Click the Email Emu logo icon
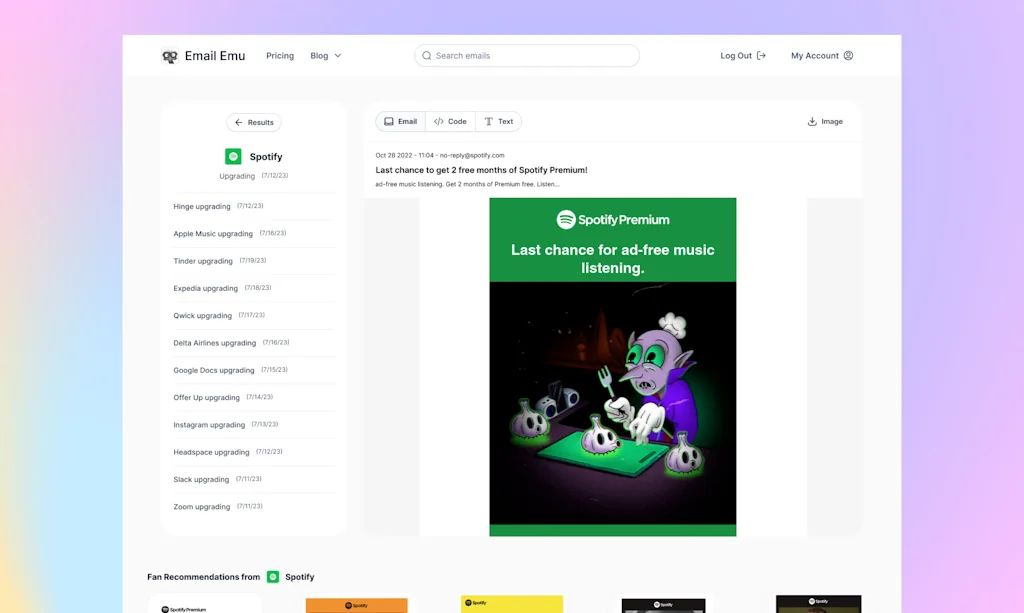The height and width of the screenshot is (613, 1024). [170, 56]
